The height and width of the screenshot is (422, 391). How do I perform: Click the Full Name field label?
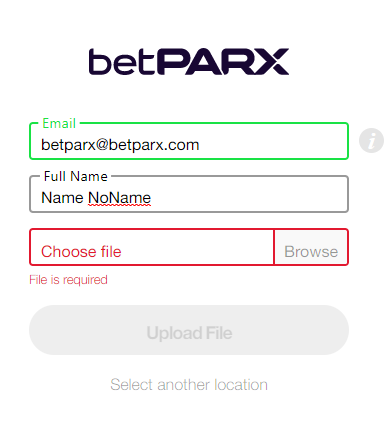[76, 176]
